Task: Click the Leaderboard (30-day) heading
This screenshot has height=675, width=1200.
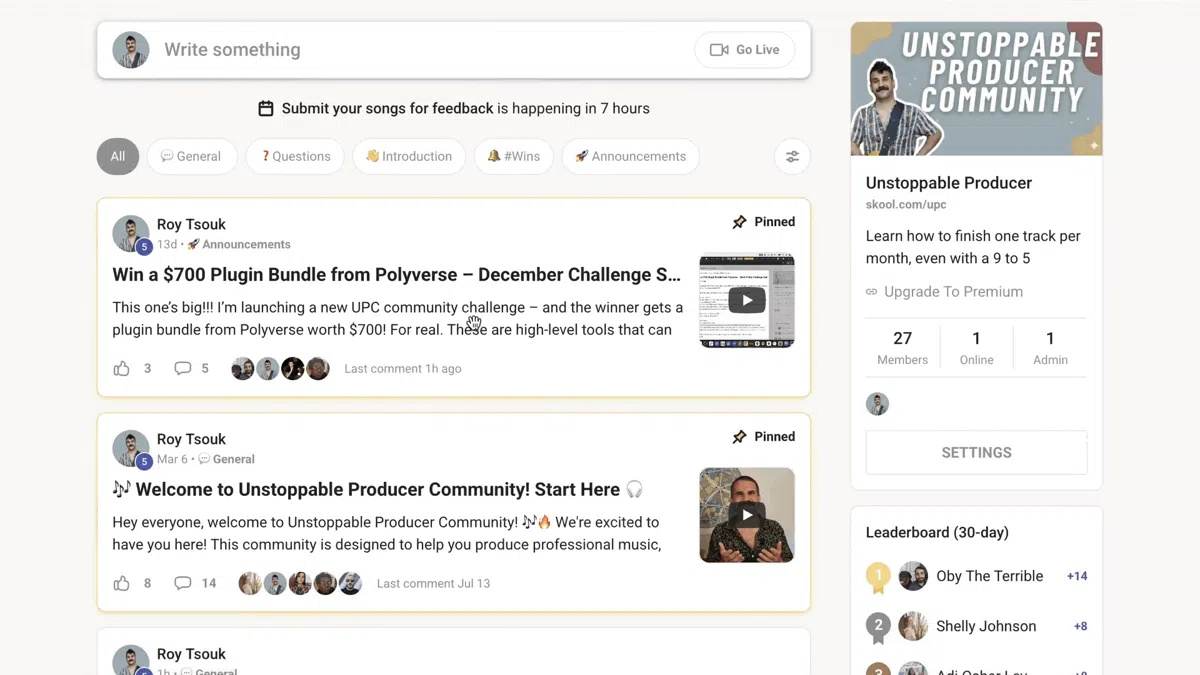Action: point(937,533)
